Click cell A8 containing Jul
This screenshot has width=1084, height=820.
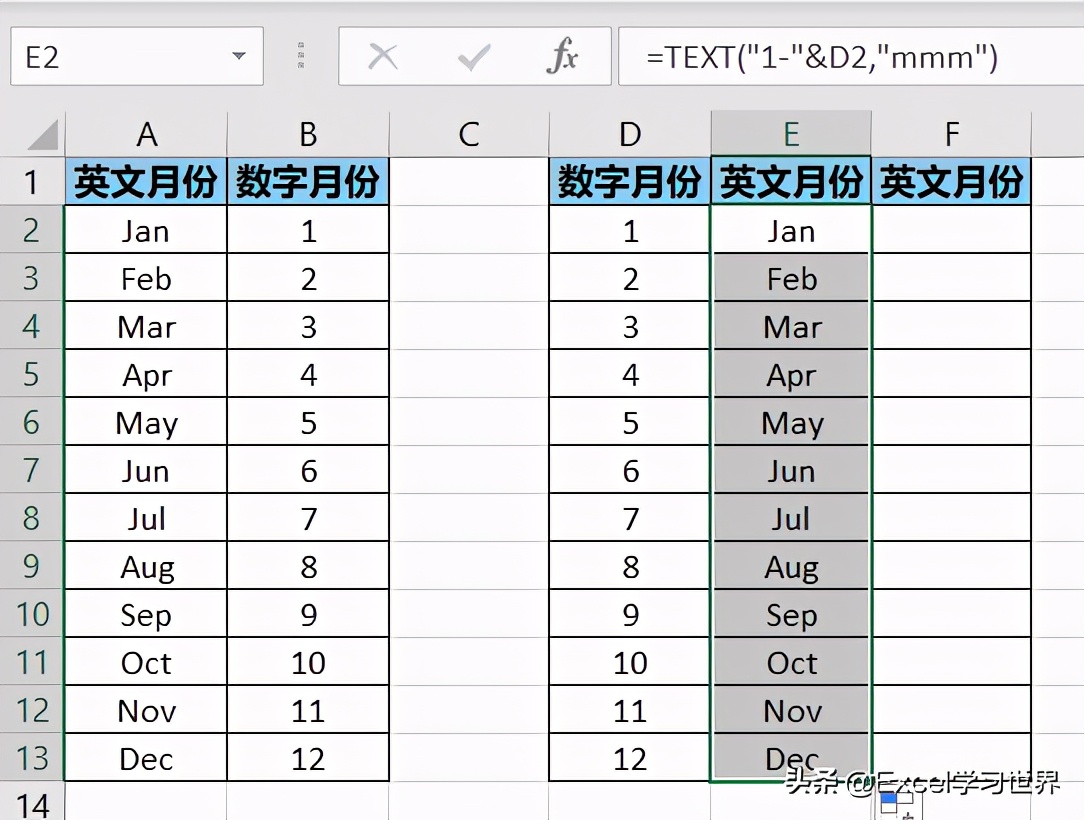point(146,518)
